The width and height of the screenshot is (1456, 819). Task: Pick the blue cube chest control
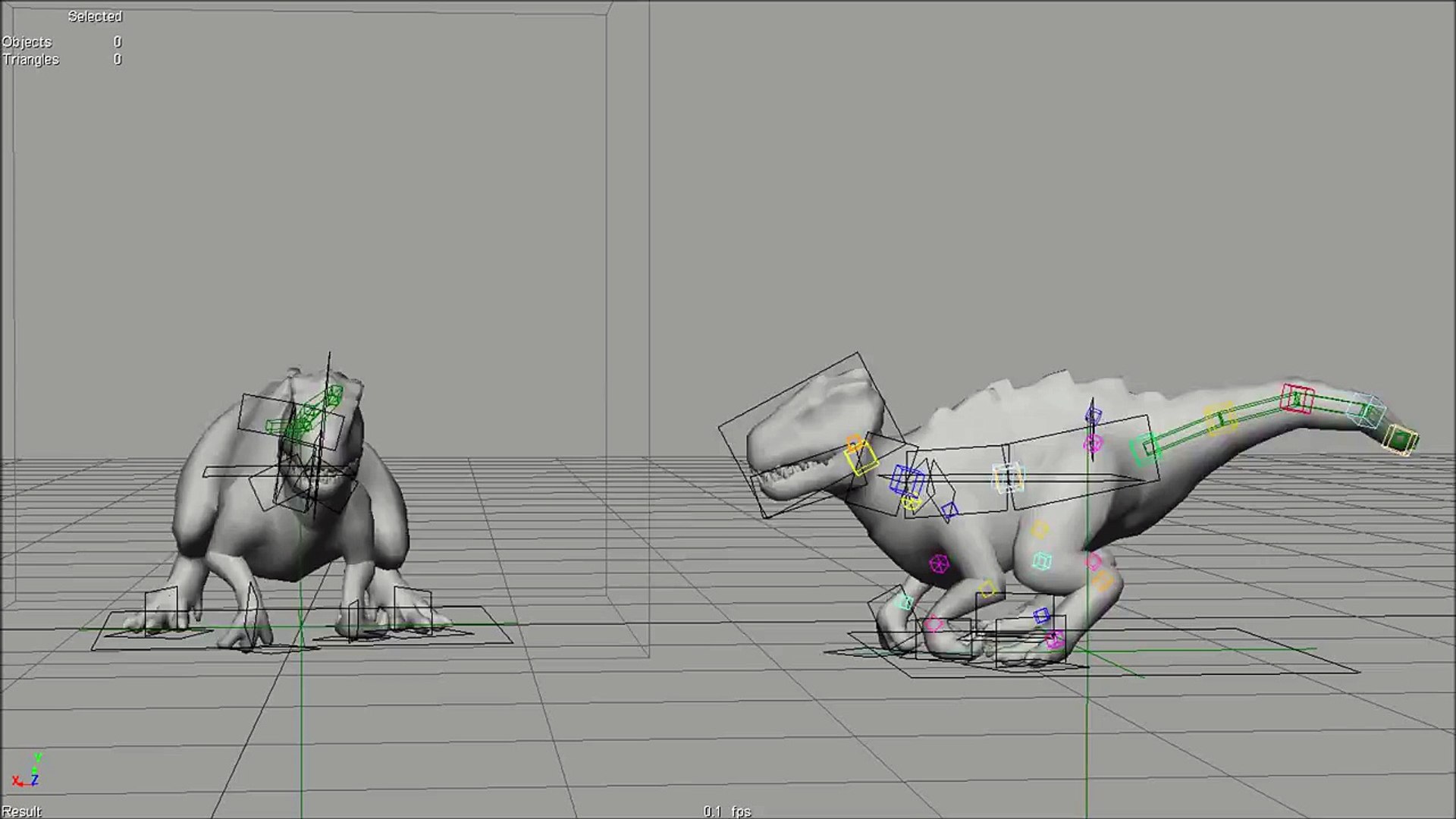pyautogui.click(x=906, y=481)
